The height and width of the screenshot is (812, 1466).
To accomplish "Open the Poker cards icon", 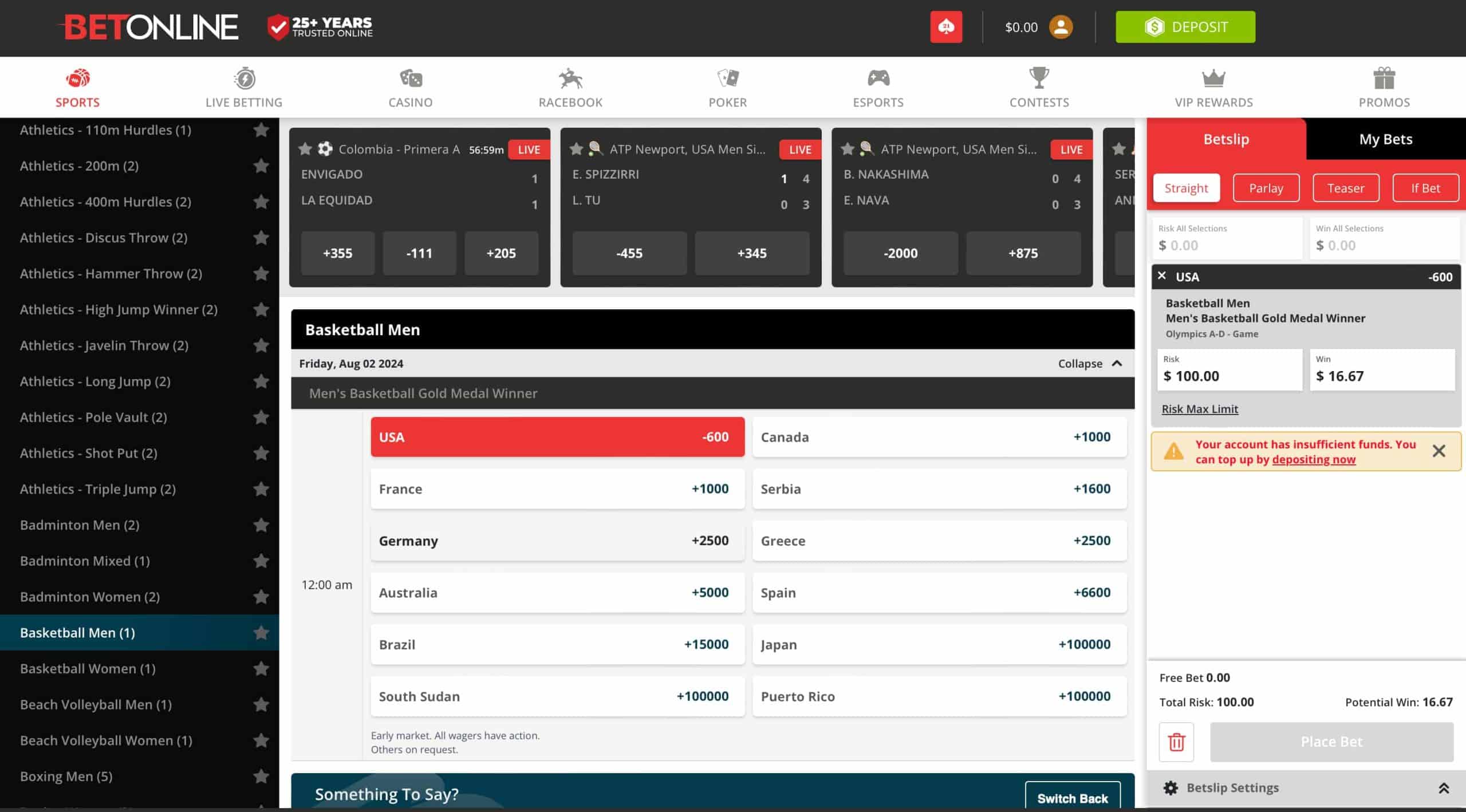I will pos(728,78).
